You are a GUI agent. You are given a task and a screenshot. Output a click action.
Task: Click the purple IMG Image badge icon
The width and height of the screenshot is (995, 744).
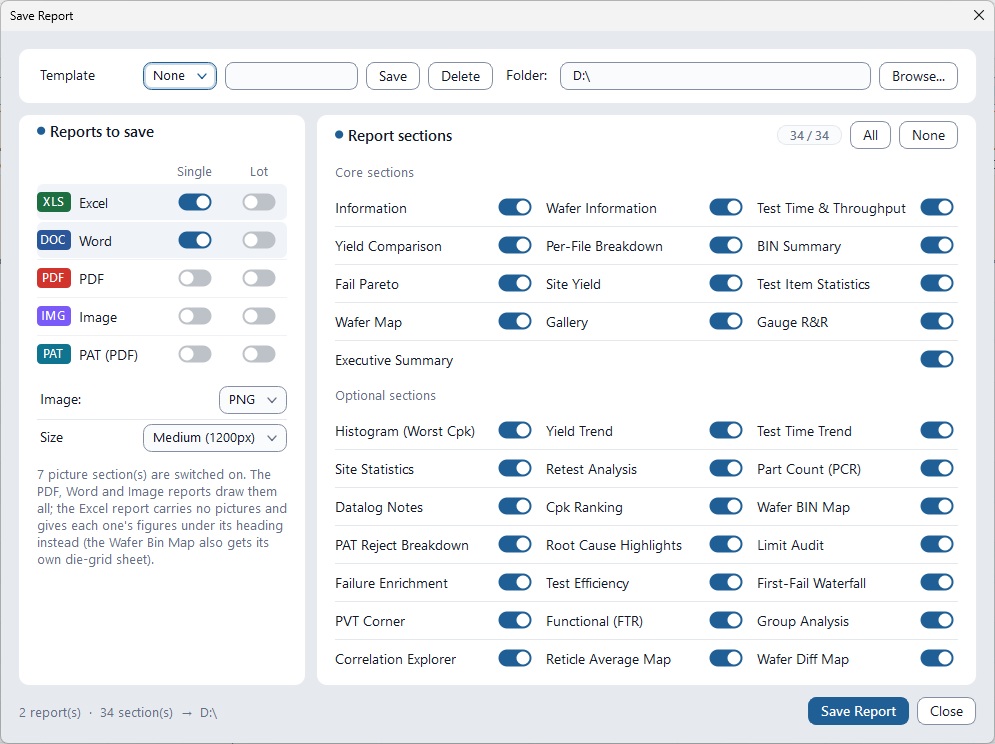point(53,316)
